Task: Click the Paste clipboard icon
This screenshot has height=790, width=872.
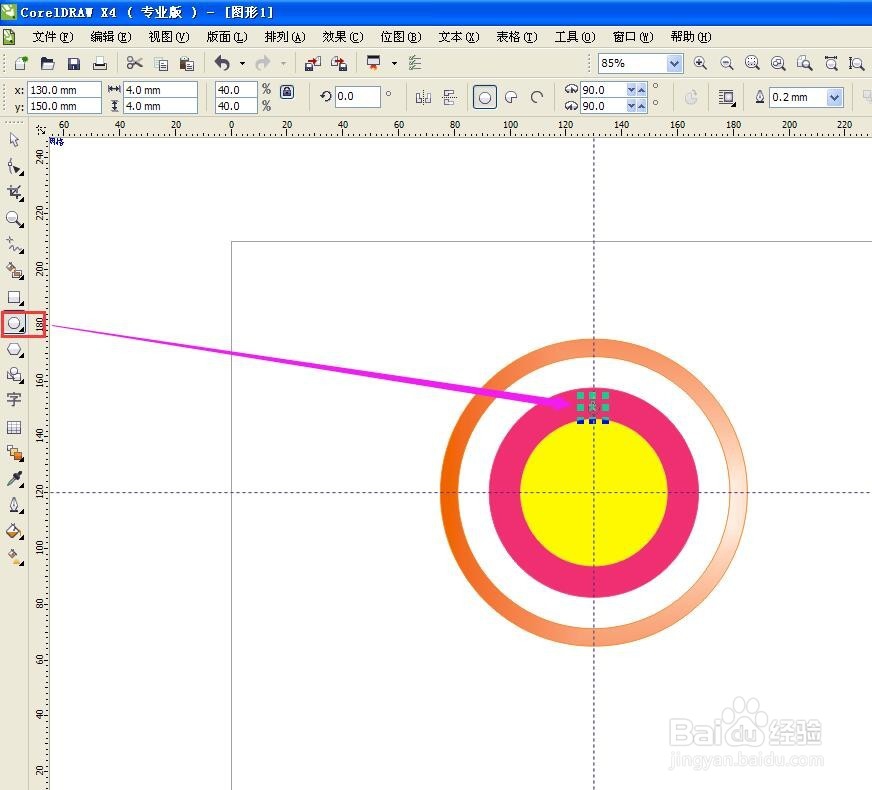Action: [187, 64]
